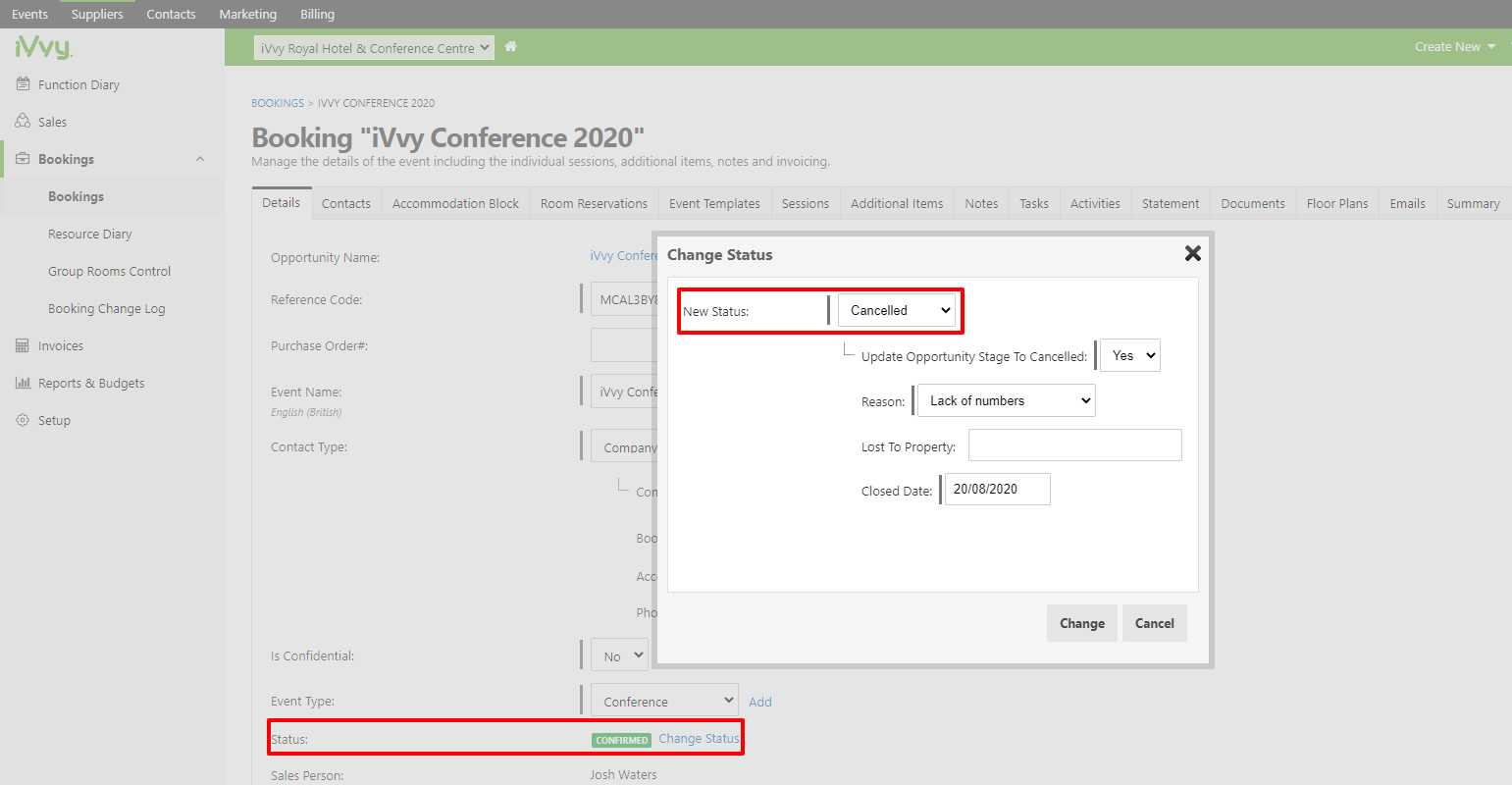
Task: Click the Add link beside Event Type
Action: point(760,702)
